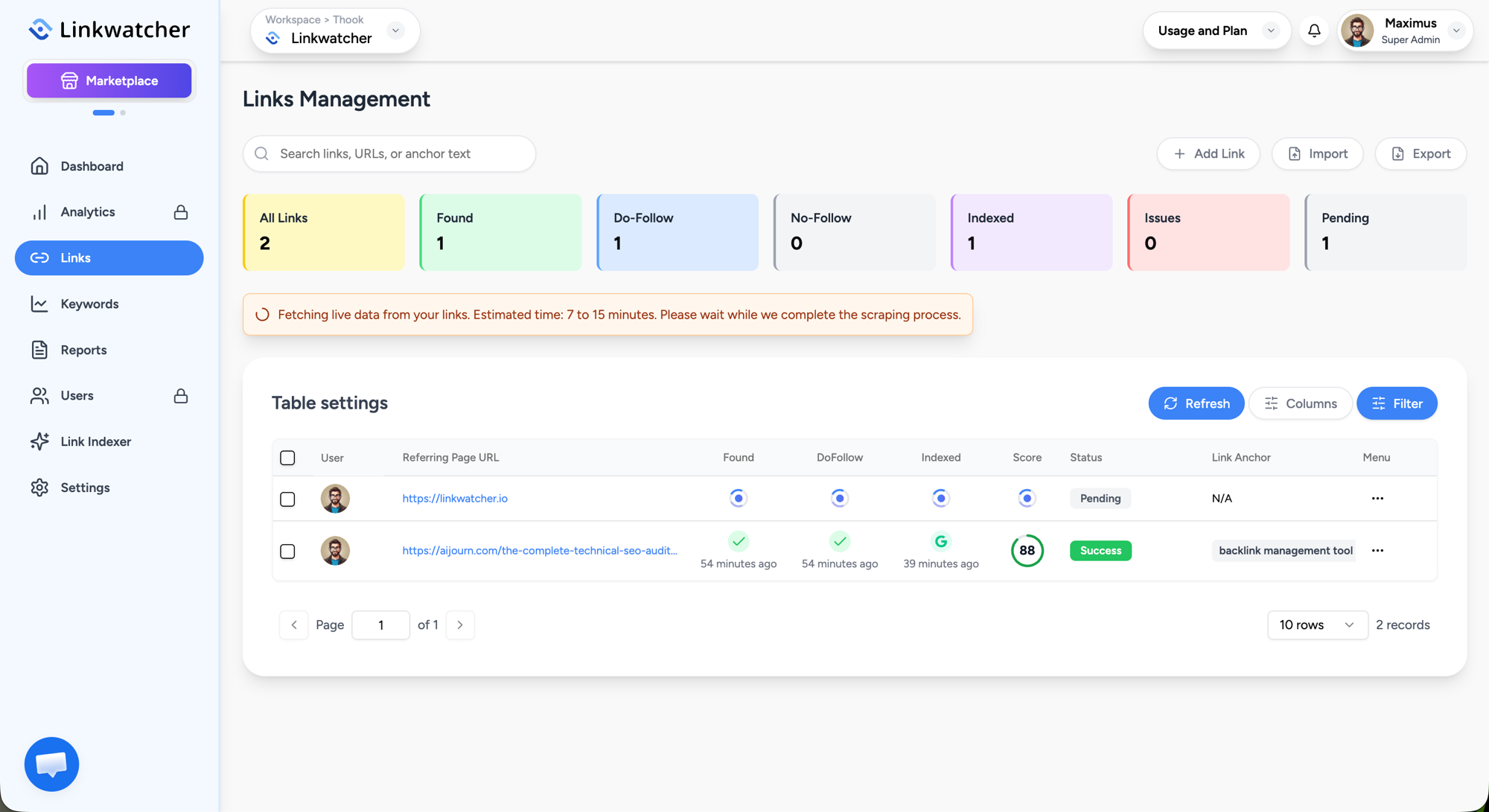Click the second carousel dot under Marketplace
The image size is (1489, 812).
pyautogui.click(x=123, y=113)
